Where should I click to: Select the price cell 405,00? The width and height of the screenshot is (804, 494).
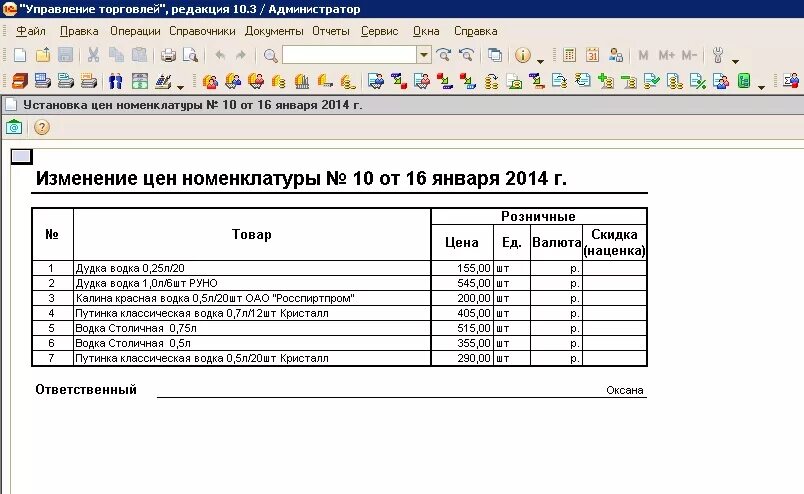[463, 313]
